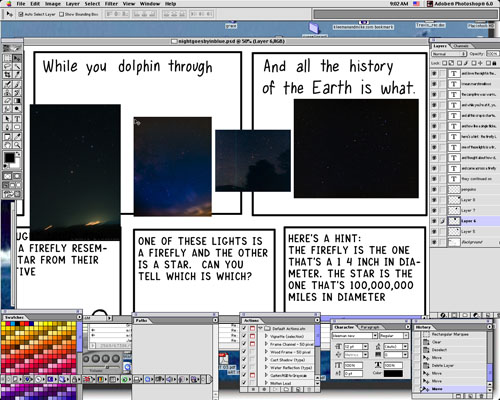Activate the Crop tool

click(7, 74)
